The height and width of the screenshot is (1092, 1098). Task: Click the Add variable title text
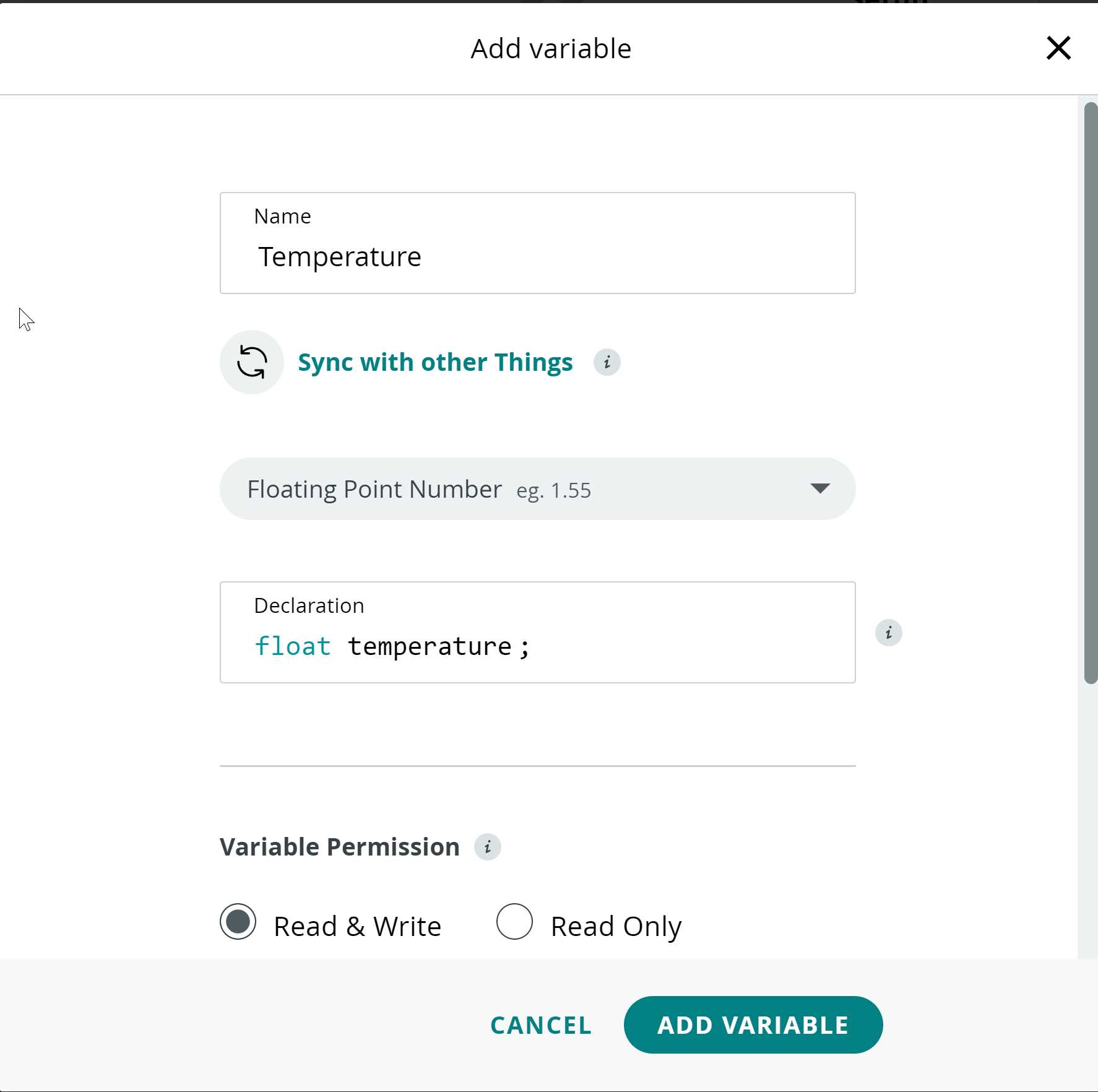click(x=551, y=48)
